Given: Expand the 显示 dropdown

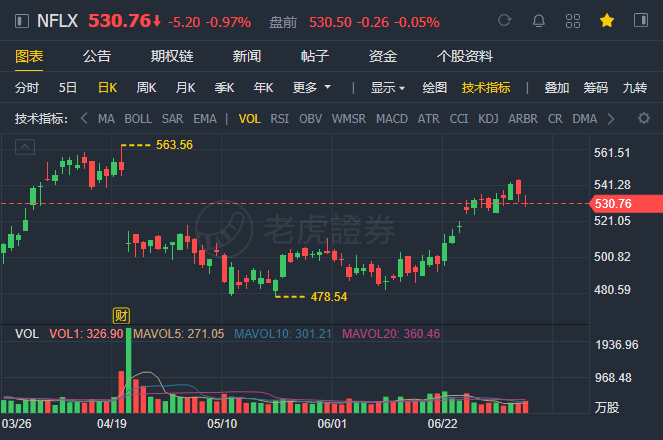Looking at the screenshot, I should (x=388, y=88).
